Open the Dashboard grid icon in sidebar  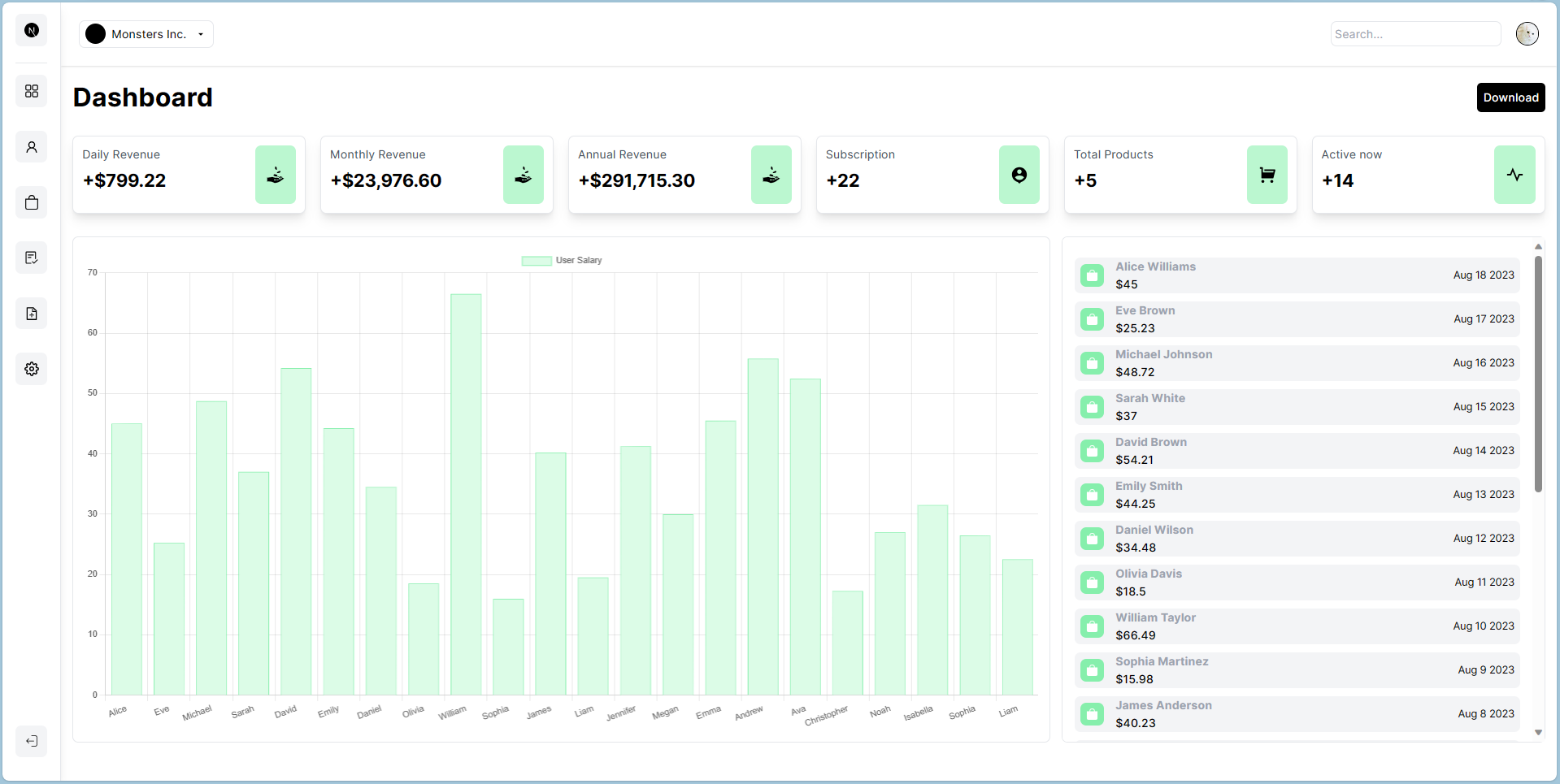32,92
